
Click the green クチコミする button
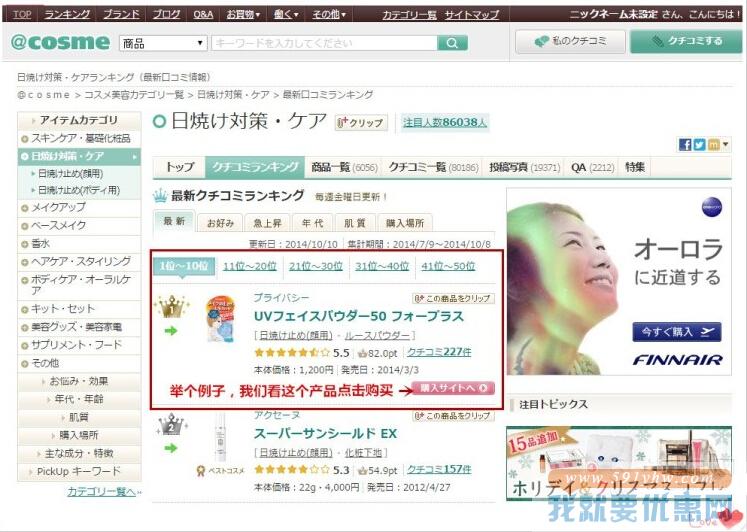coord(686,41)
